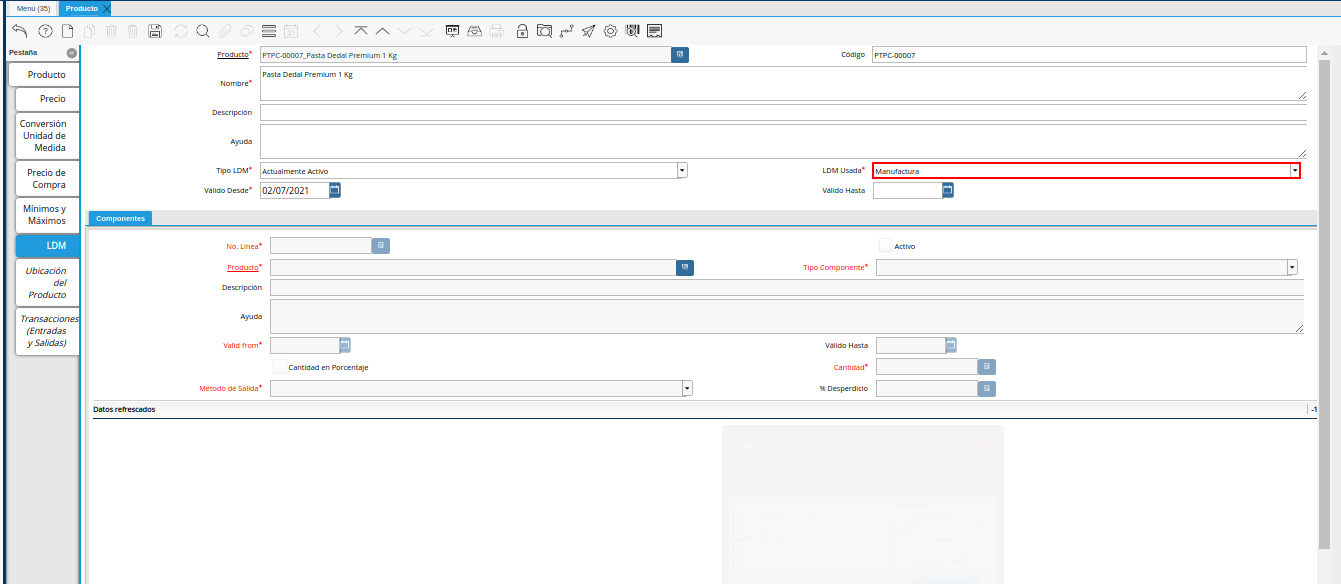The width and height of the screenshot is (1341, 584).
Task: Go to the previous record with the up arrow
Action: coord(382,31)
